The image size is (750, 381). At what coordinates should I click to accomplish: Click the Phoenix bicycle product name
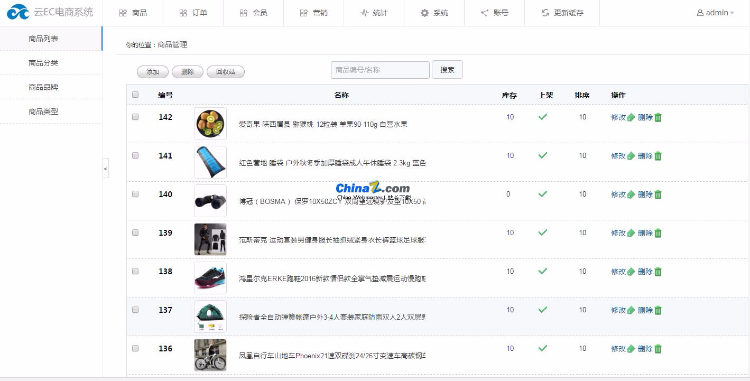[332, 356]
